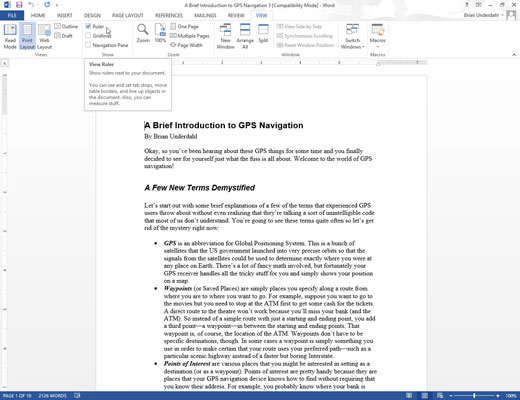Screen dimensions: 520x400
Task: Click the bold term Points of Interest
Action: [187, 364]
